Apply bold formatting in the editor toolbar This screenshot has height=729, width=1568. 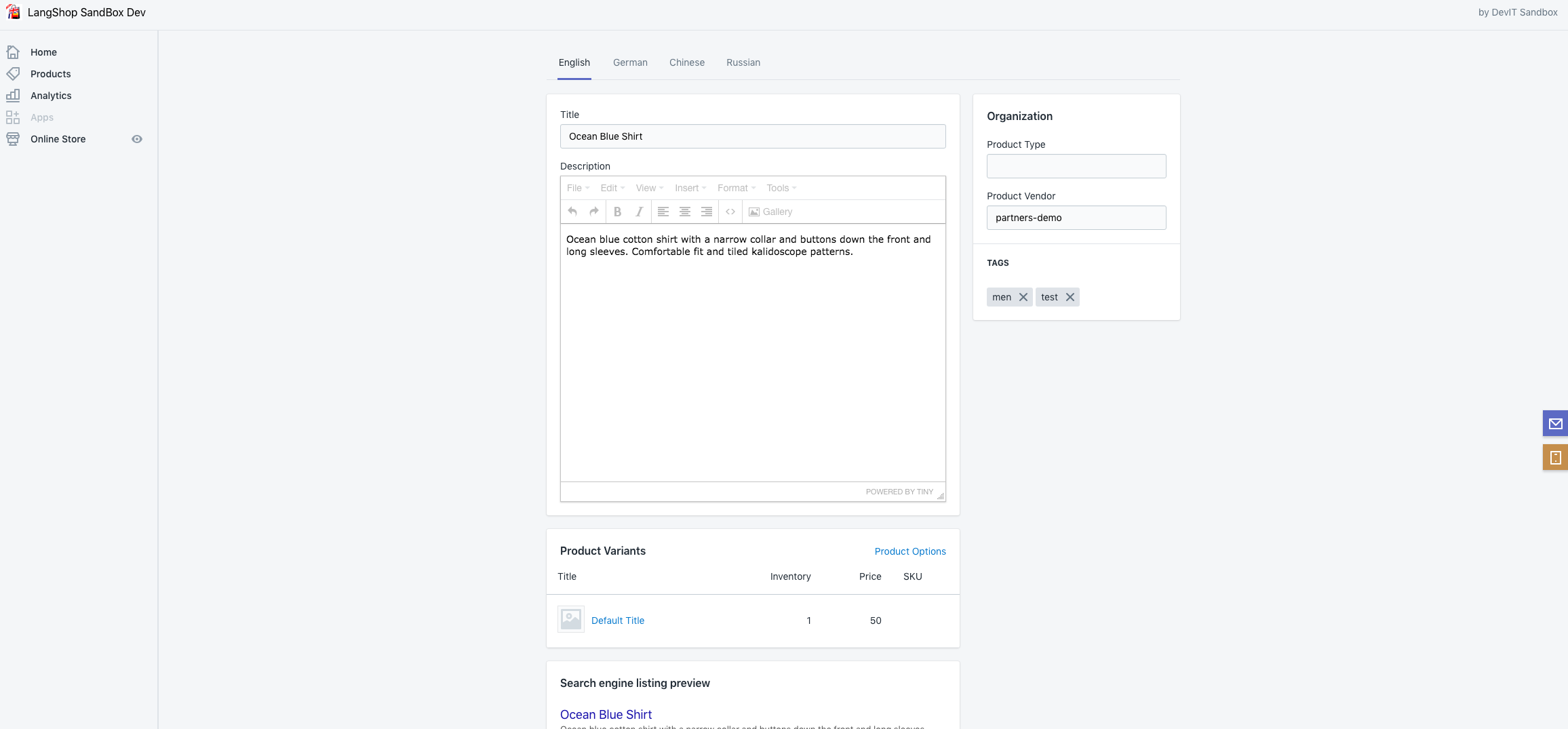tap(617, 211)
